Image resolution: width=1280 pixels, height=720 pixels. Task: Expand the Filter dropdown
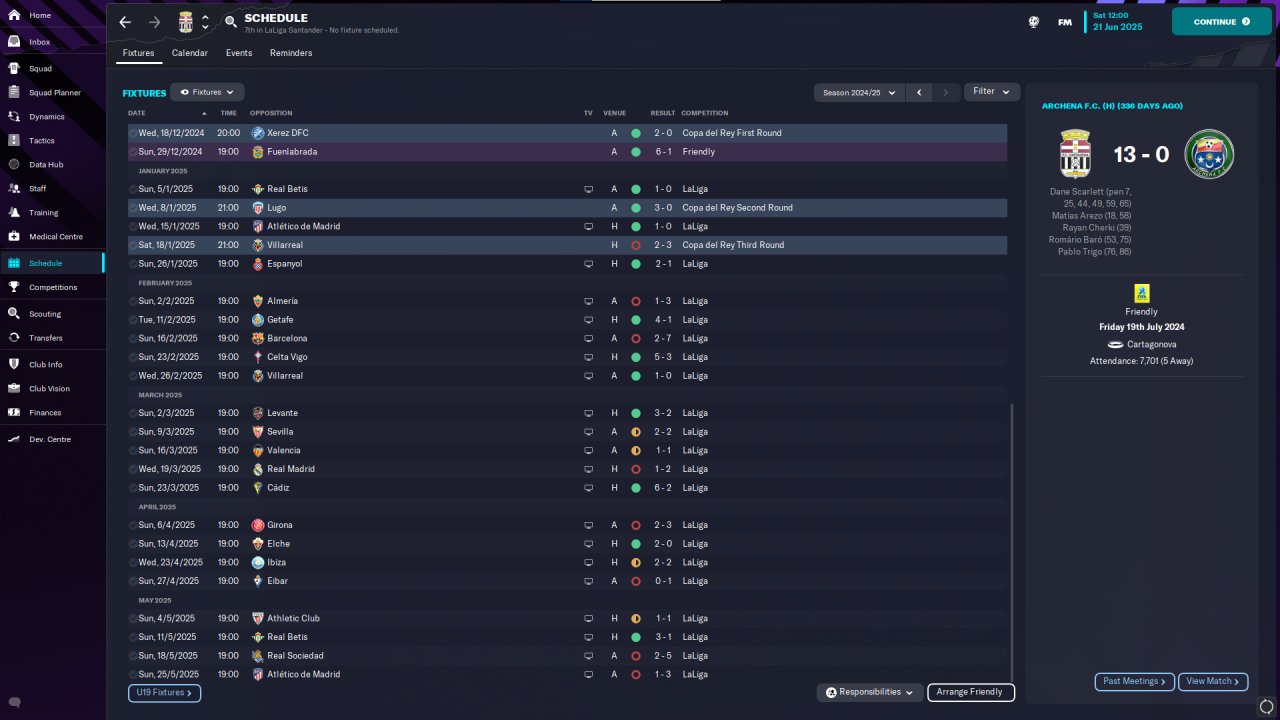(x=992, y=92)
